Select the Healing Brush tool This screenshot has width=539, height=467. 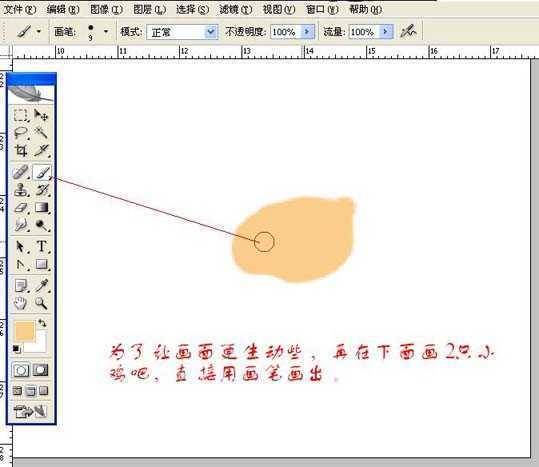(21, 172)
